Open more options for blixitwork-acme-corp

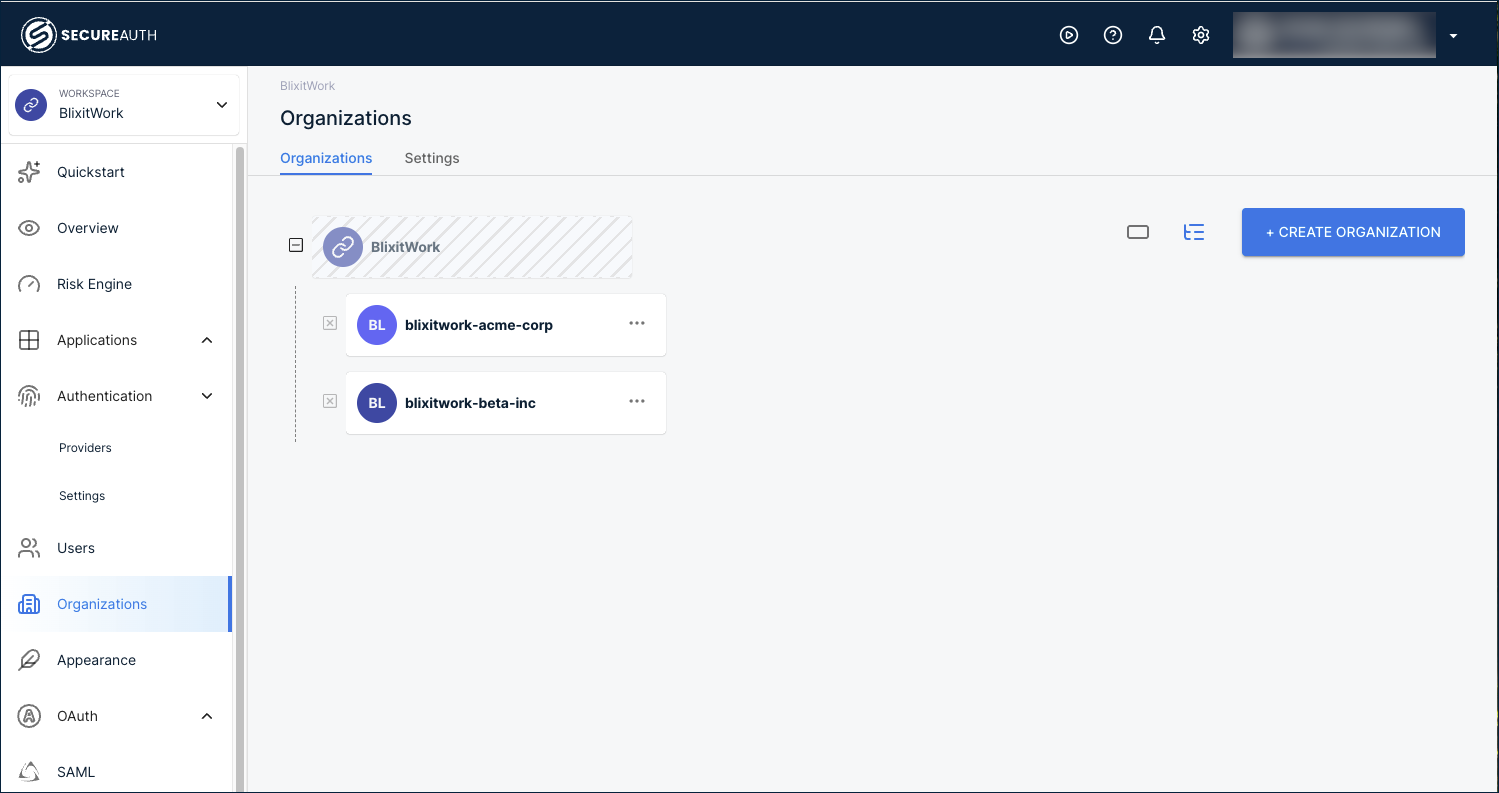point(637,323)
